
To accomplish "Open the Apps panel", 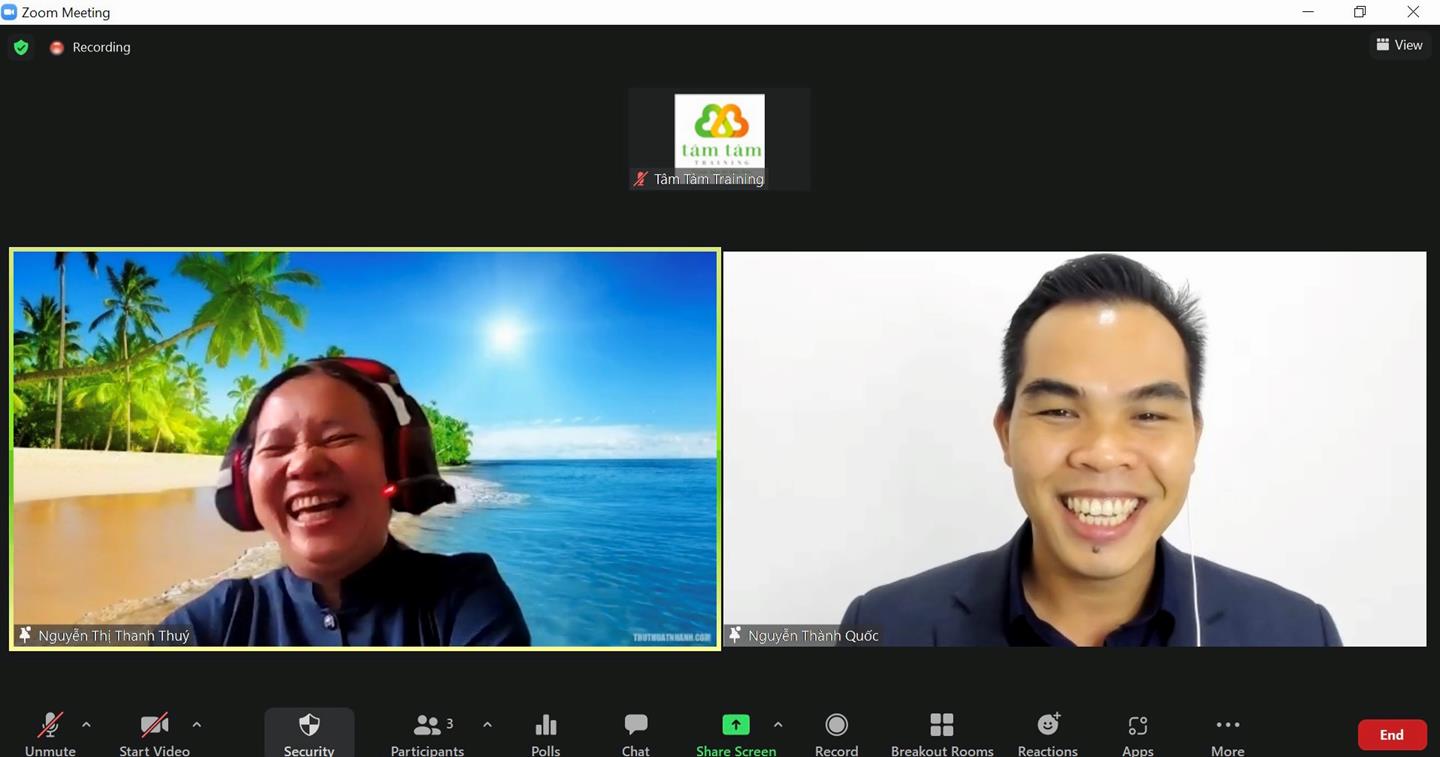I will tap(1137, 732).
